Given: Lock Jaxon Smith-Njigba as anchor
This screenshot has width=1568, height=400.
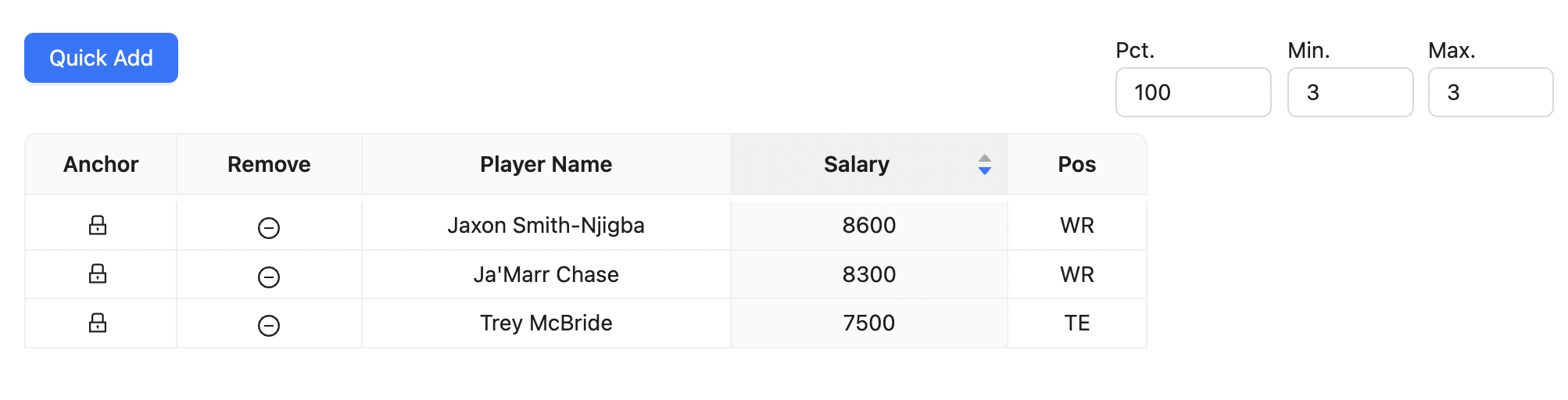Looking at the screenshot, I should click(x=98, y=226).
